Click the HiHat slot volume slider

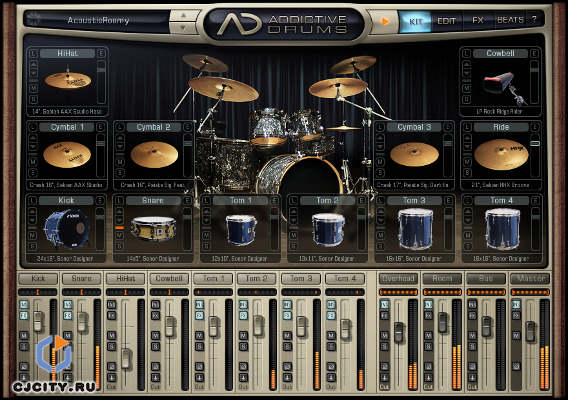click(101, 82)
